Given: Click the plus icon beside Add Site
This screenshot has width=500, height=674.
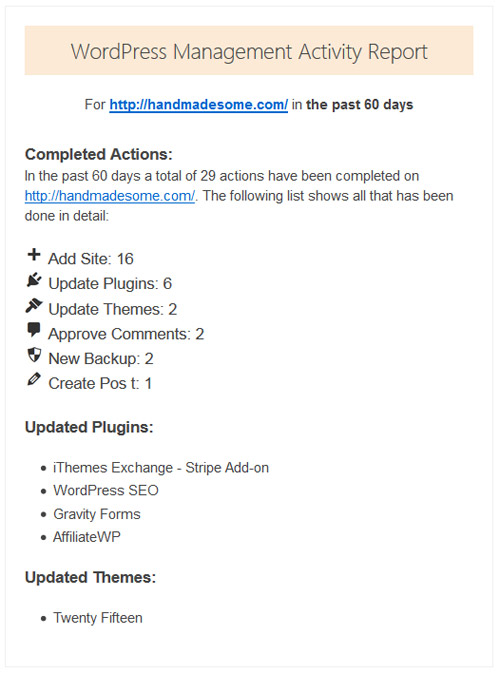Looking at the screenshot, I should pyautogui.click(x=34, y=254).
